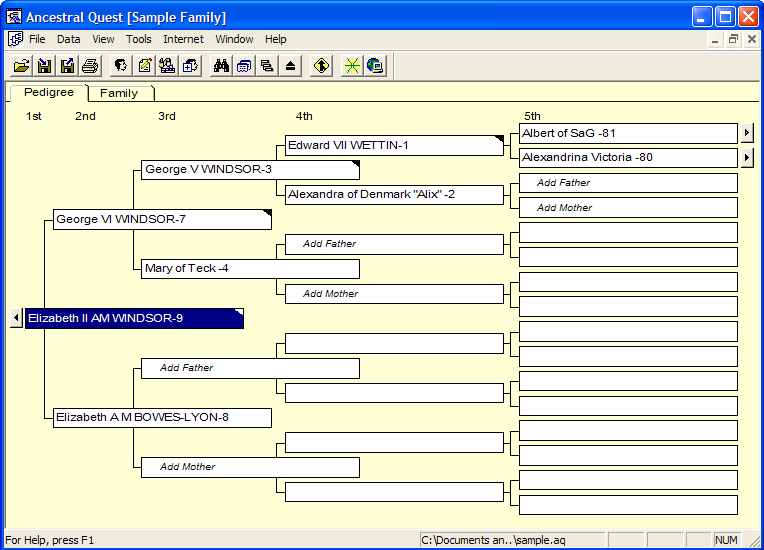Open the View menu

tap(103, 39)
